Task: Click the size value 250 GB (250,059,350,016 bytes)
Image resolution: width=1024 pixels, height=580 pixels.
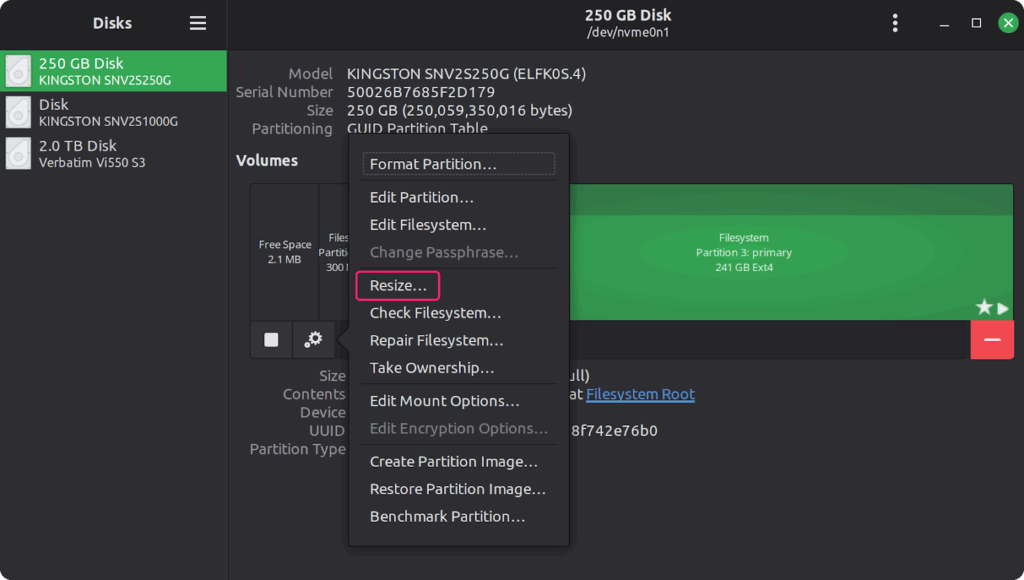Action: pyautogui.click(x=460, y=110)
